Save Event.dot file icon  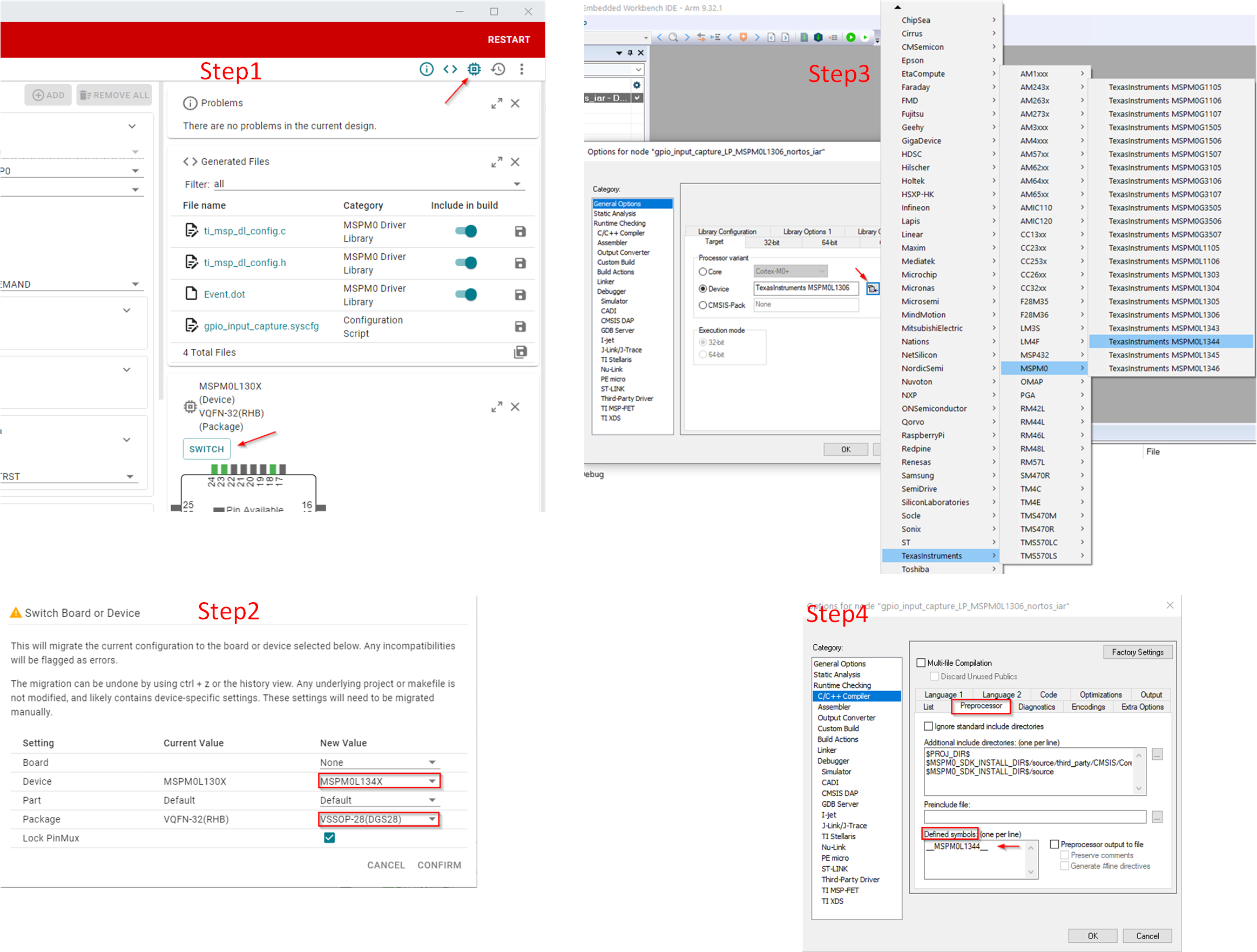click(520, 295)
